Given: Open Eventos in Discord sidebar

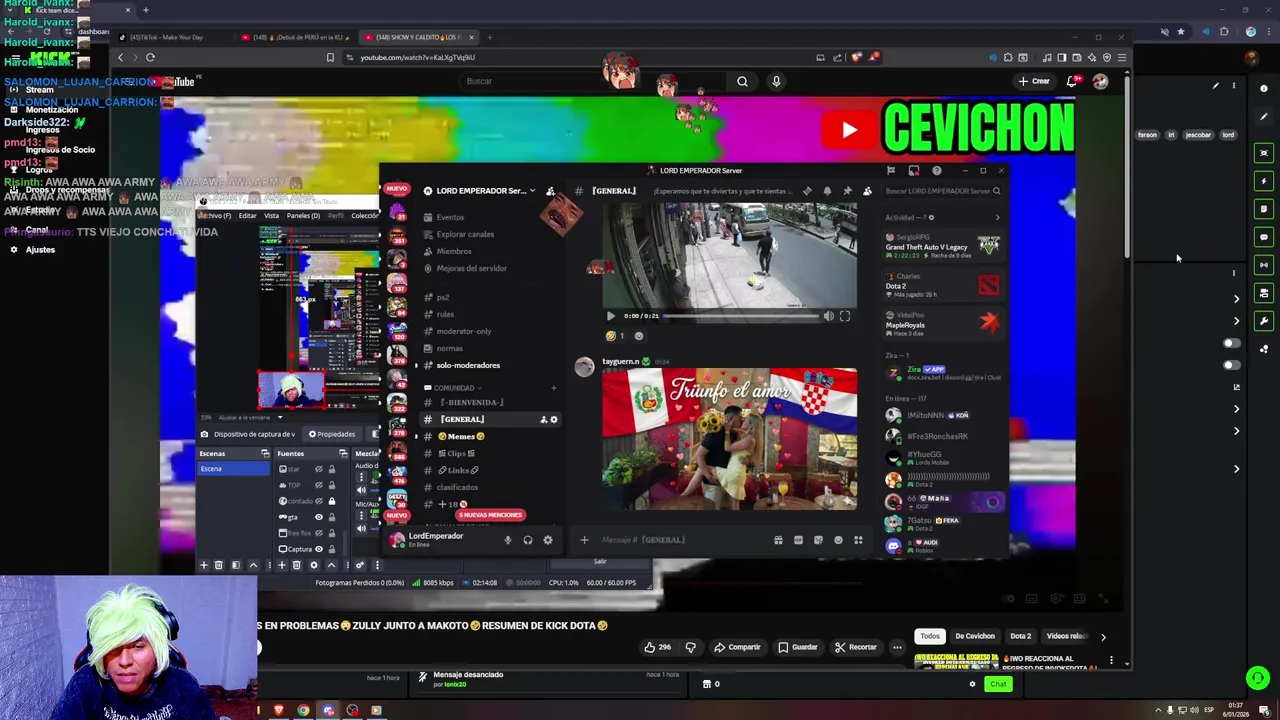Looking at the screenshot, I should tap(450, 217).
